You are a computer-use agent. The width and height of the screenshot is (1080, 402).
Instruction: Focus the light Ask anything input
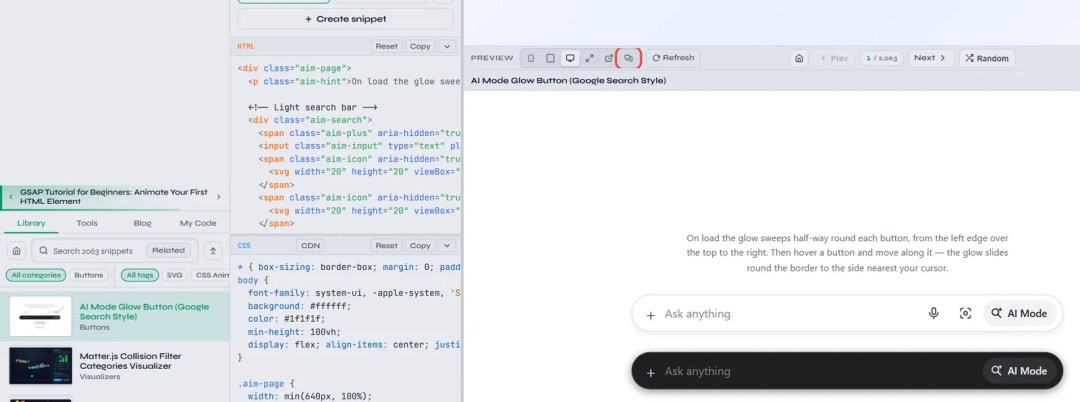(x=789, y=314)
